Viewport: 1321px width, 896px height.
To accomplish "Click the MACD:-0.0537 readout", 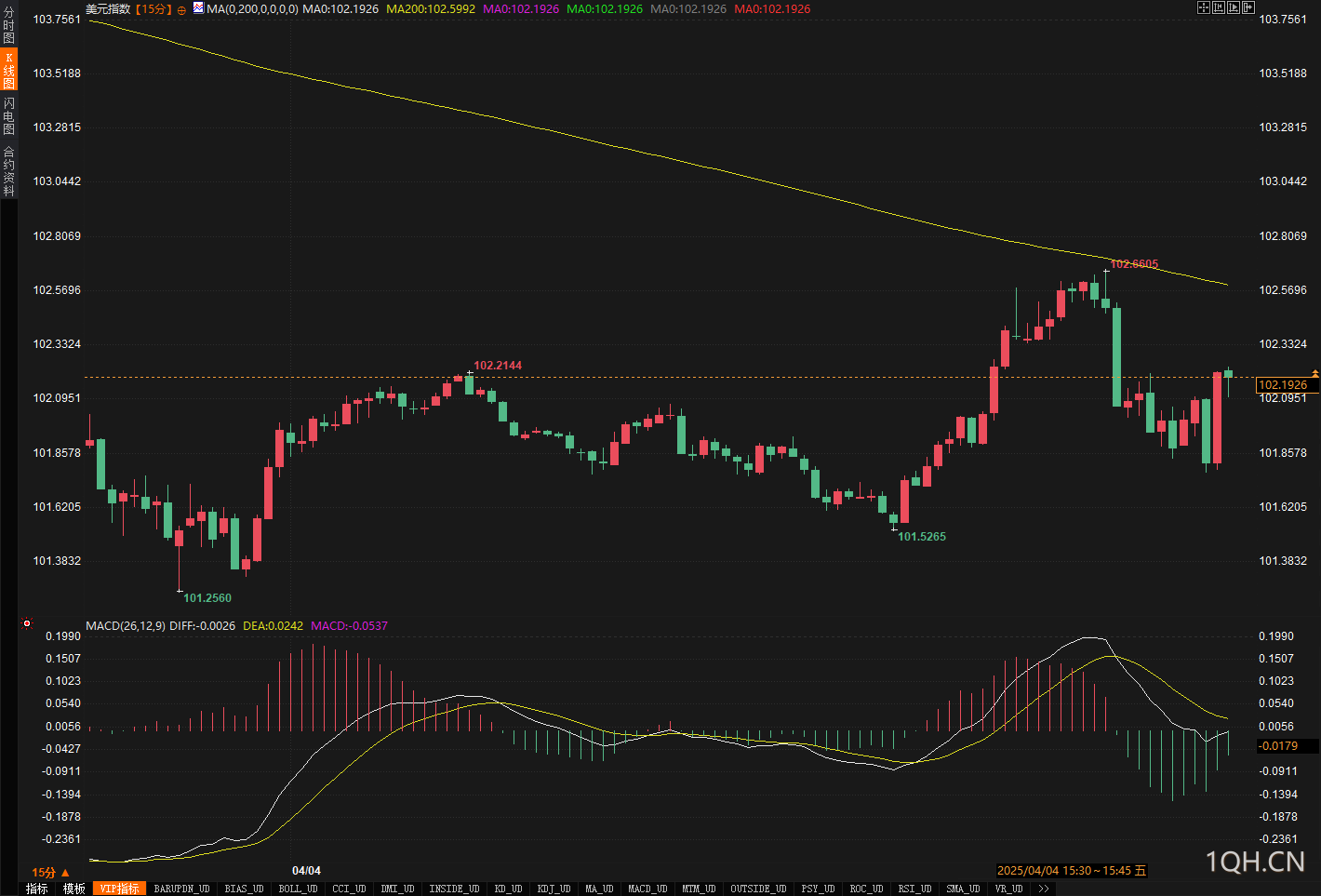I will point(349,626).
